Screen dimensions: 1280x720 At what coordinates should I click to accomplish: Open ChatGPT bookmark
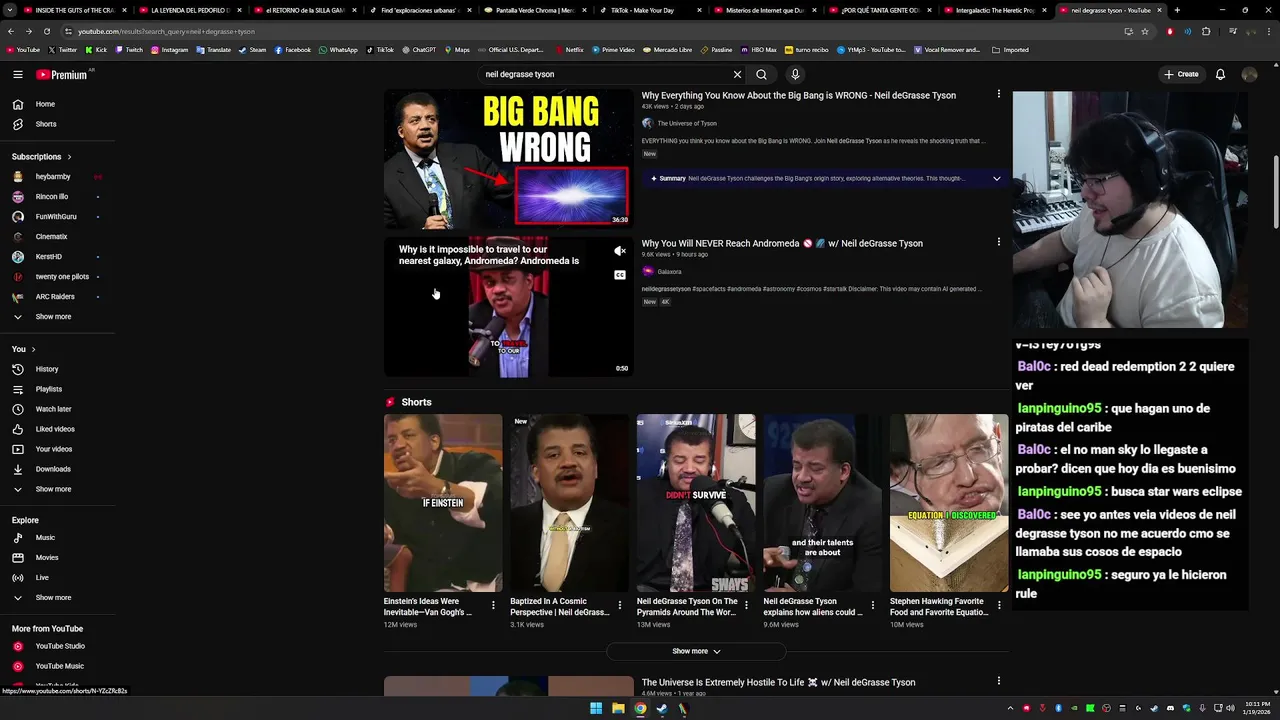point(418,49)
